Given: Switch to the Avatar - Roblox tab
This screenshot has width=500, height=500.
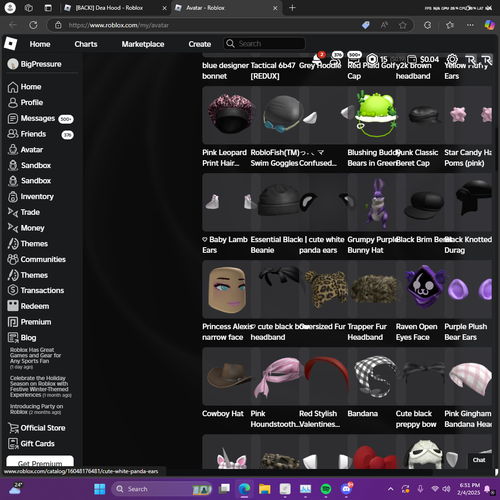Looking at the screenshot, I should (226, 8).
